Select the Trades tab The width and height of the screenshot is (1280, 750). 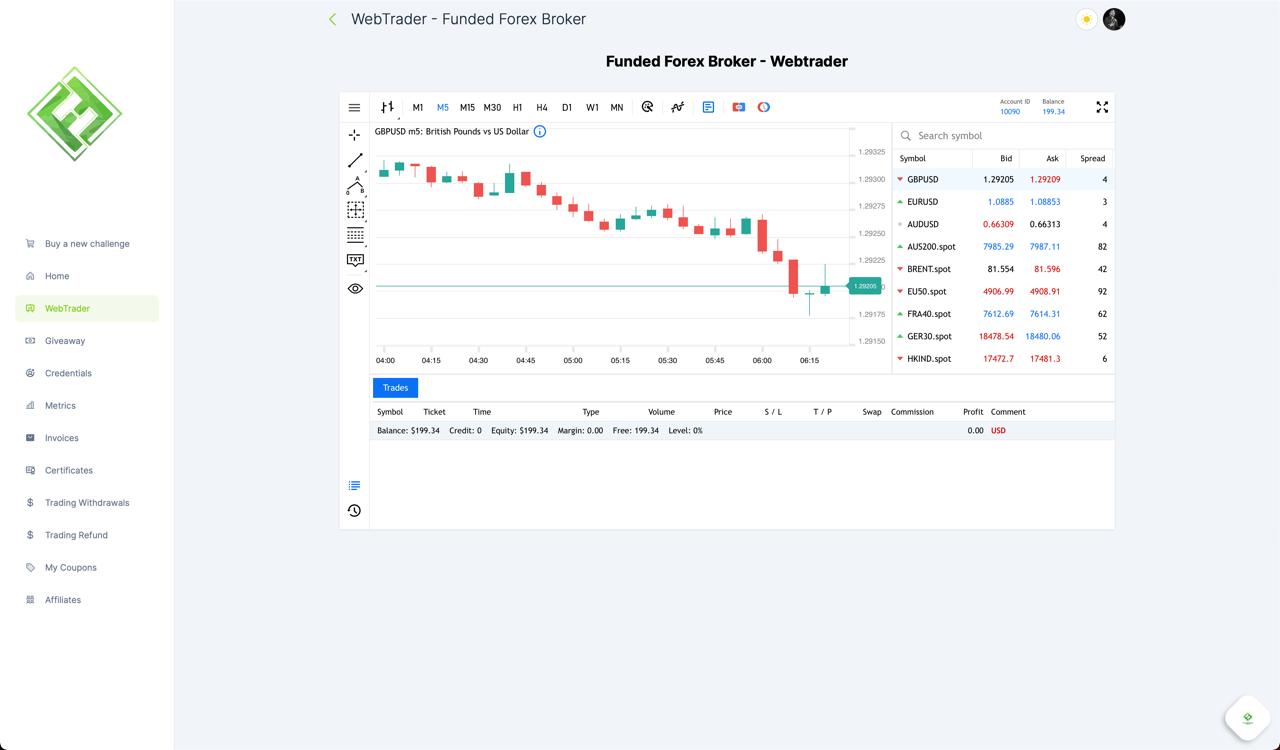coord(395,388)
